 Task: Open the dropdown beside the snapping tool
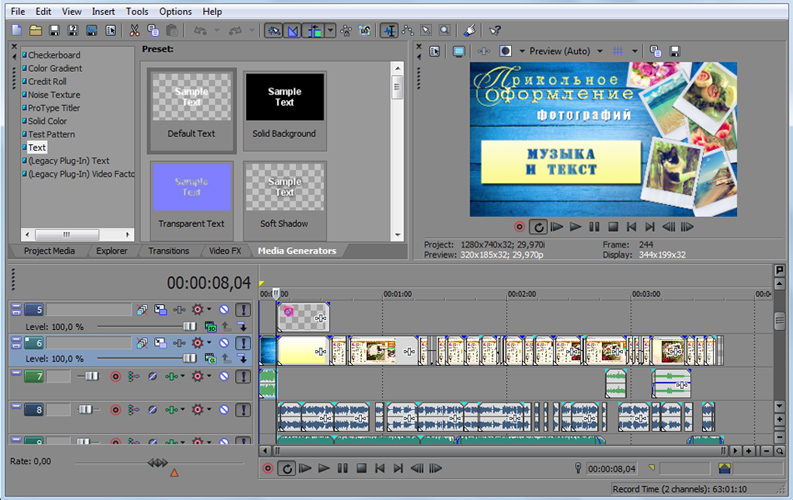(x=330, y=30)
